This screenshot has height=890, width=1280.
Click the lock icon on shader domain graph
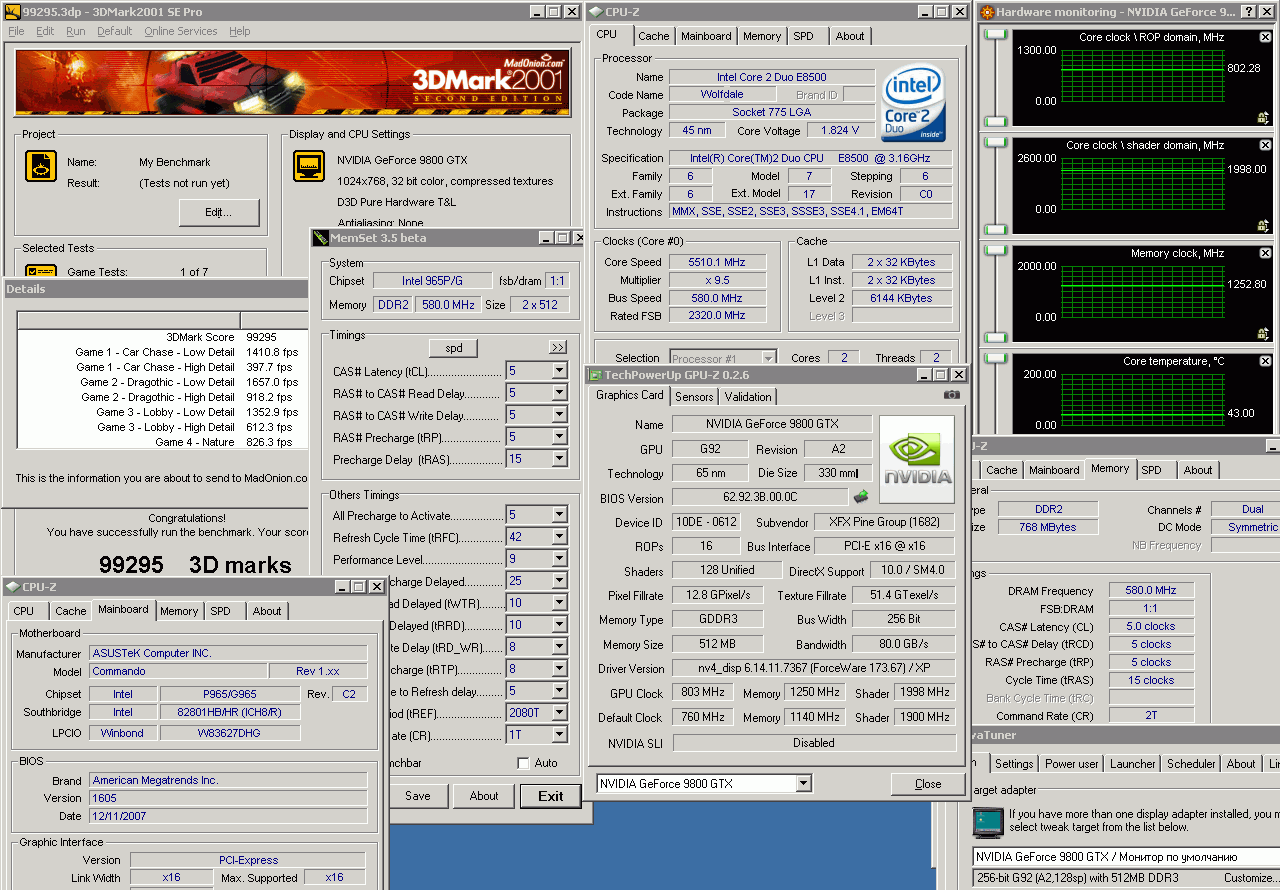click(x=1263, y=226)
